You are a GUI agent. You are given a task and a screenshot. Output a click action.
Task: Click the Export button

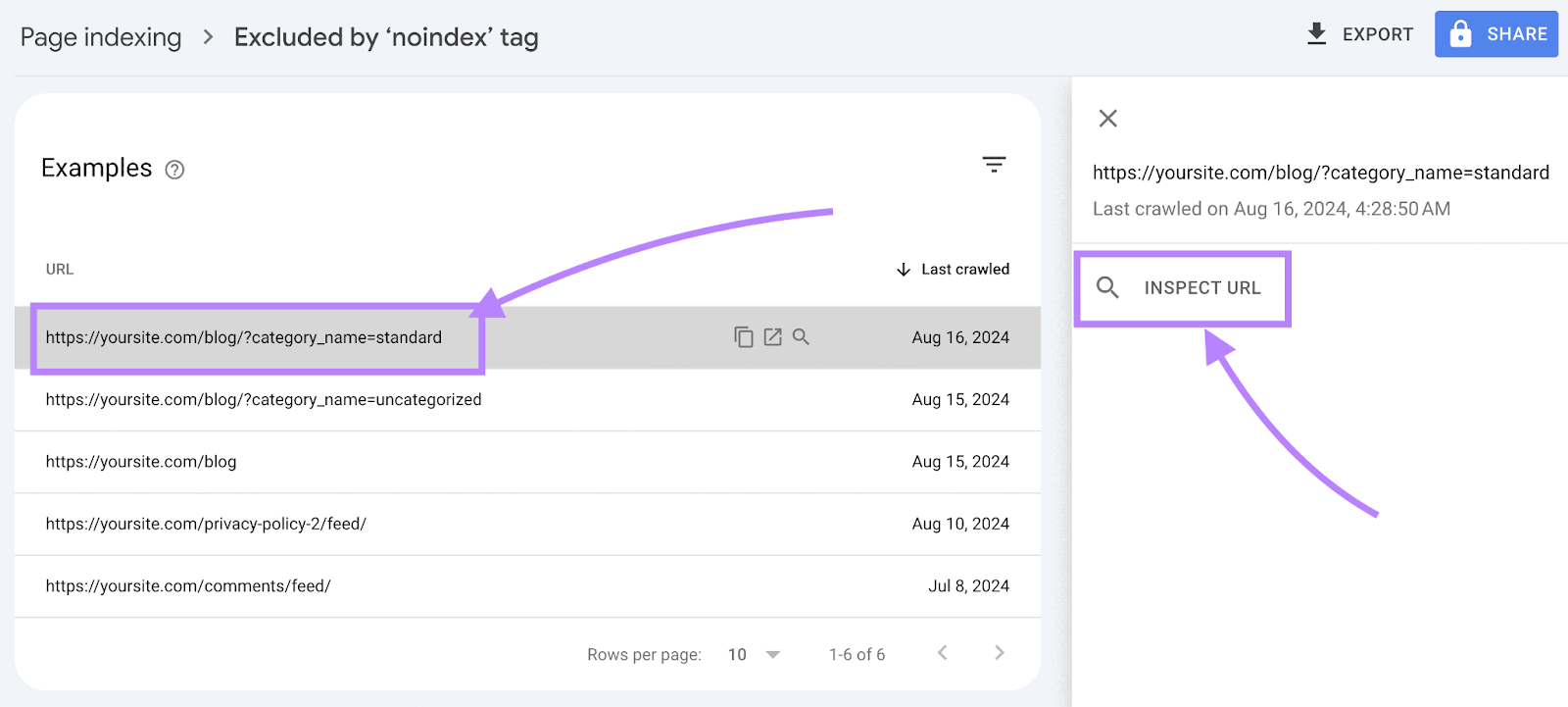(1360, 34)
